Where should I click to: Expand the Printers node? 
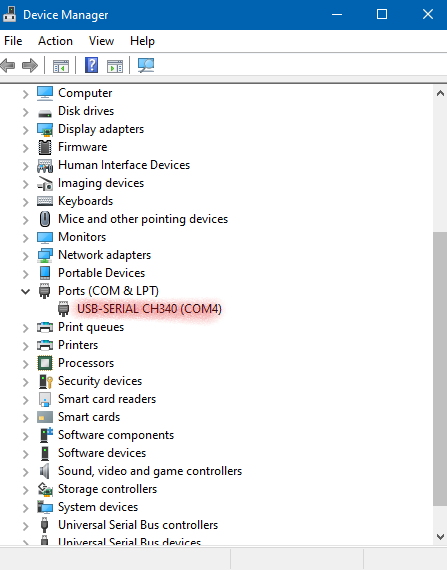tap(25, 346)
